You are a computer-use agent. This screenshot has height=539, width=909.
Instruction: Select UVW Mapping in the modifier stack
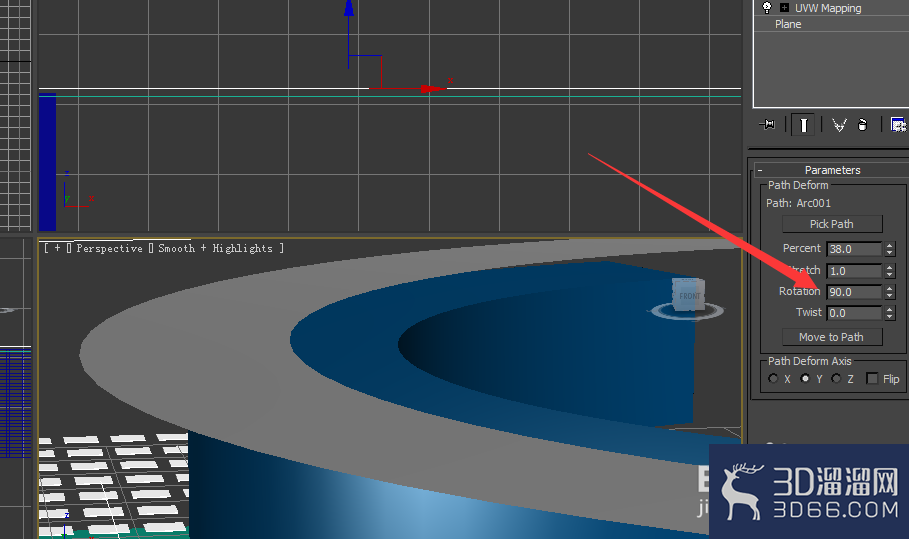pyautogui.click(x=828, y=8)
